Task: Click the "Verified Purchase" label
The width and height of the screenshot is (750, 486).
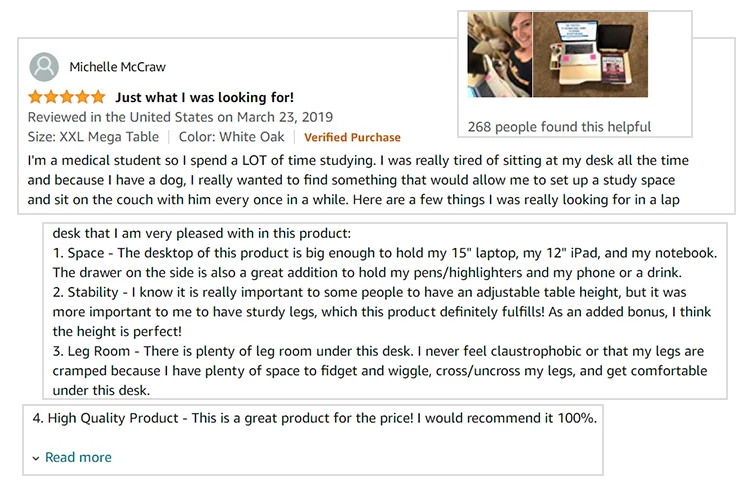Action: click(352, 137)
